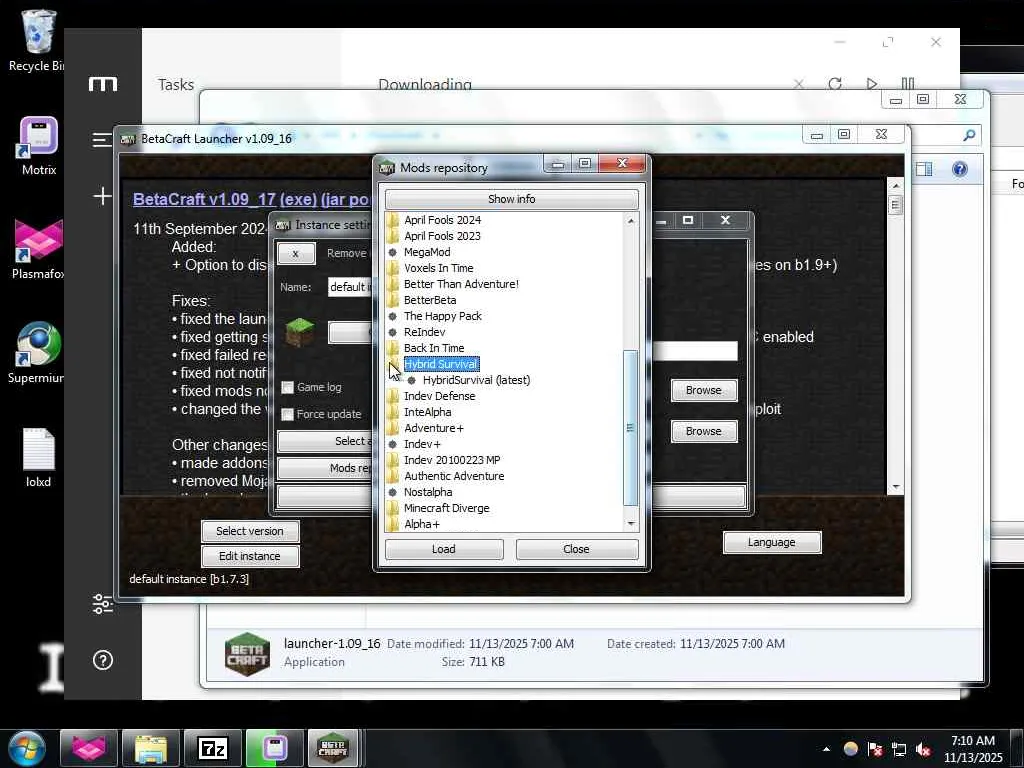Pause all tasks in Motrix
The width and height of the screenshot is (1024, 768).
point(908,84)
